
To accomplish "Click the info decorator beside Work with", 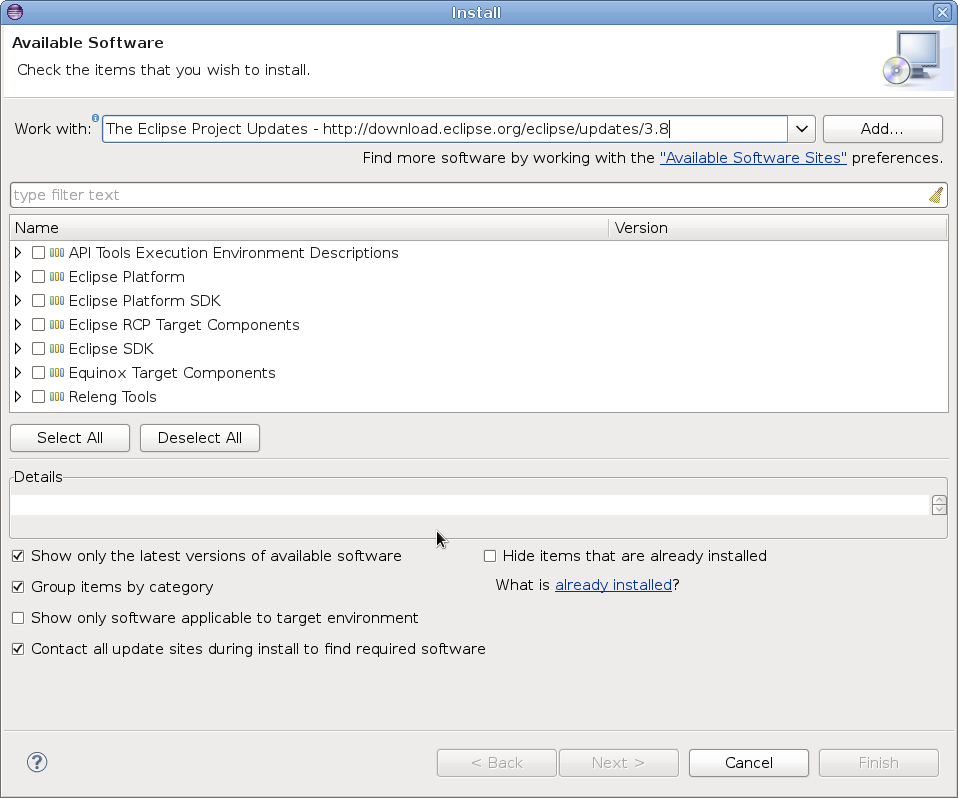I will [x=95, y=118].
